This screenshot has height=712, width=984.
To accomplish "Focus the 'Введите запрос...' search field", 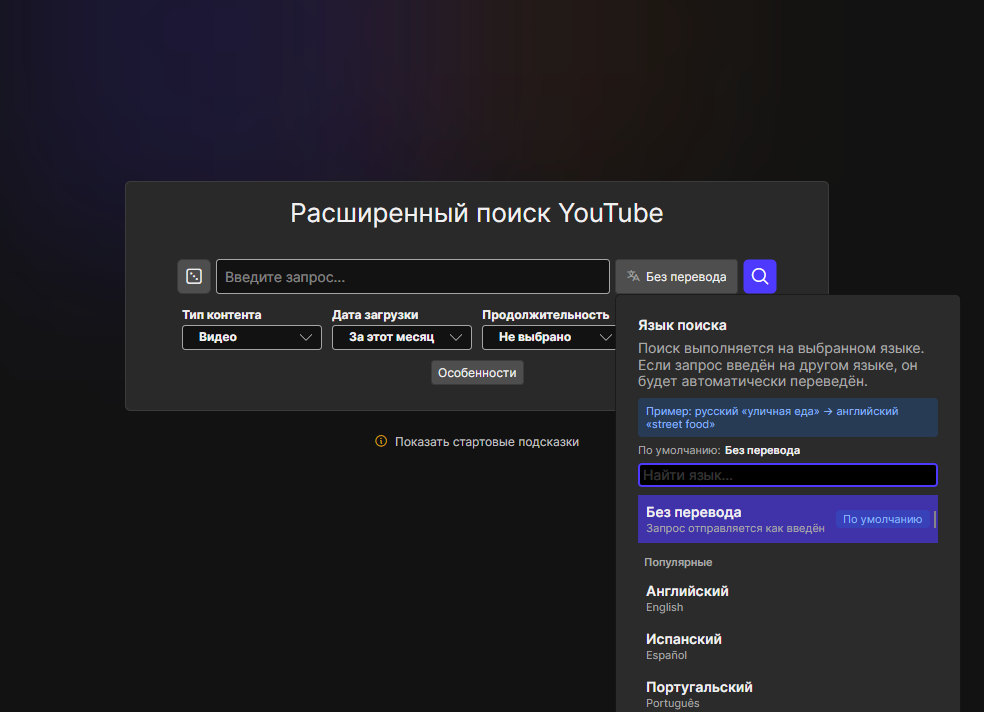I will [413, 277].
